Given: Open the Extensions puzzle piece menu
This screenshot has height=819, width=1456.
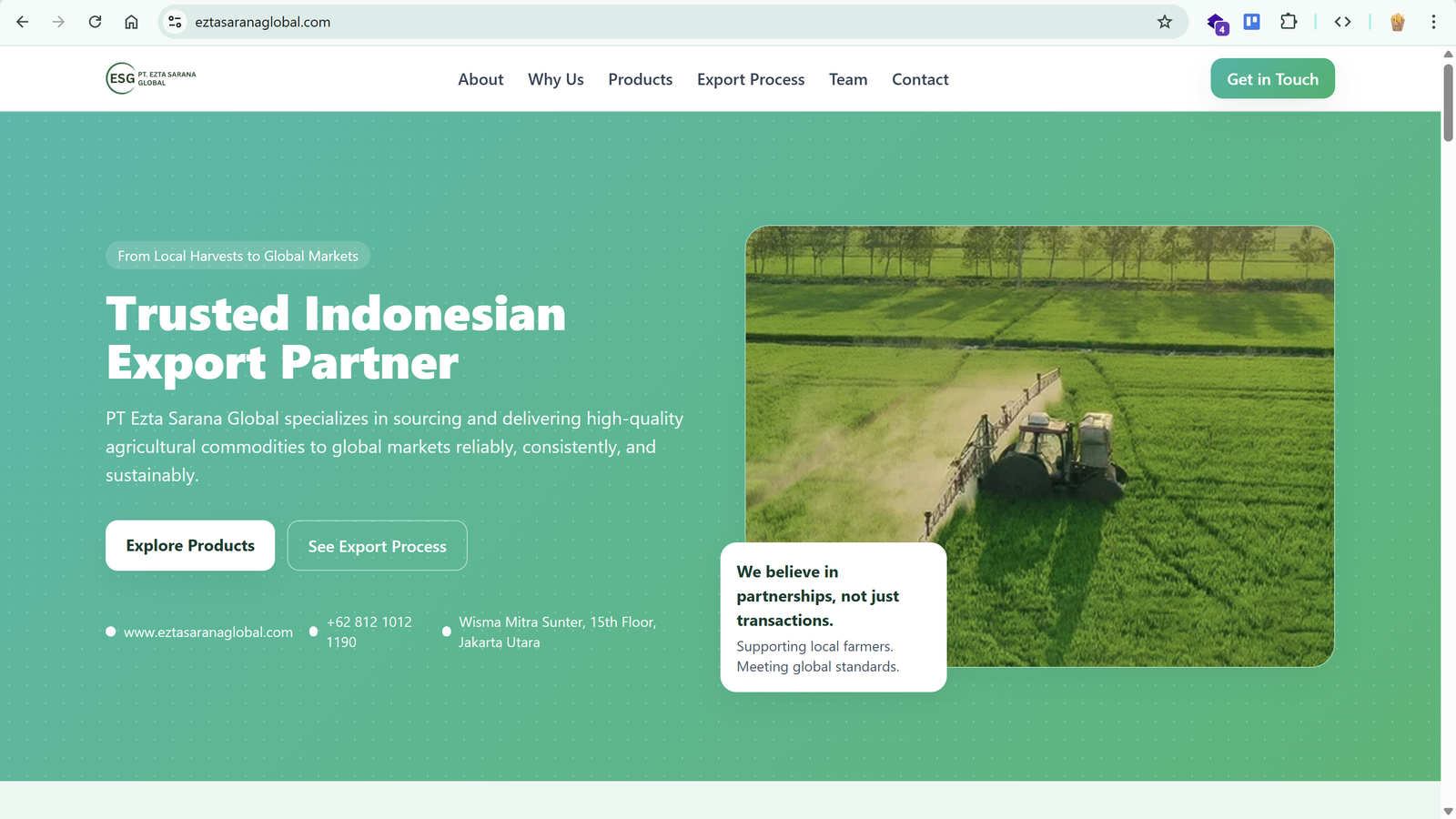Looking at the screenshot, I should coord(1289,21).
